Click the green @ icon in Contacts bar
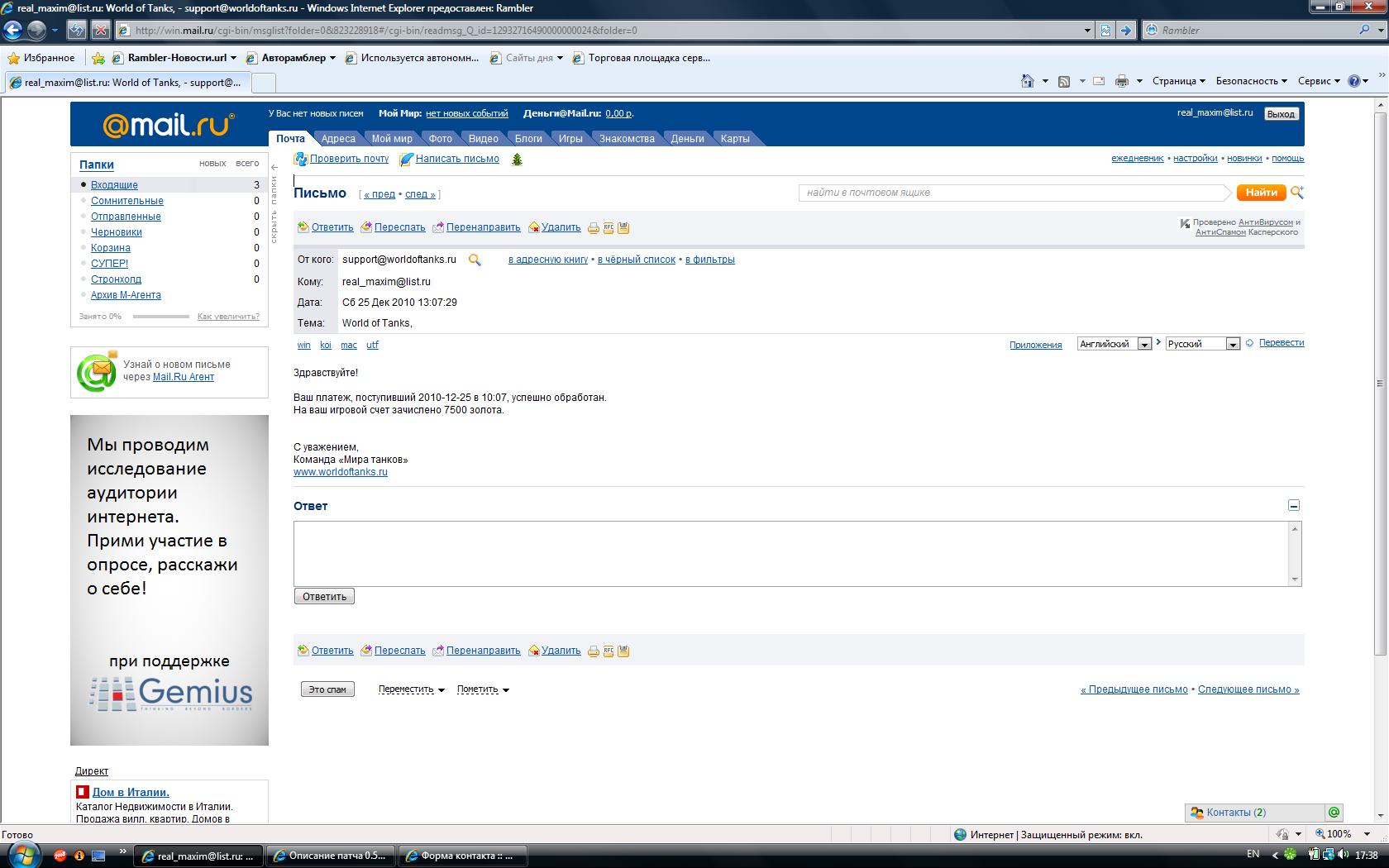1389x868 pixels. pos(1334,813)
